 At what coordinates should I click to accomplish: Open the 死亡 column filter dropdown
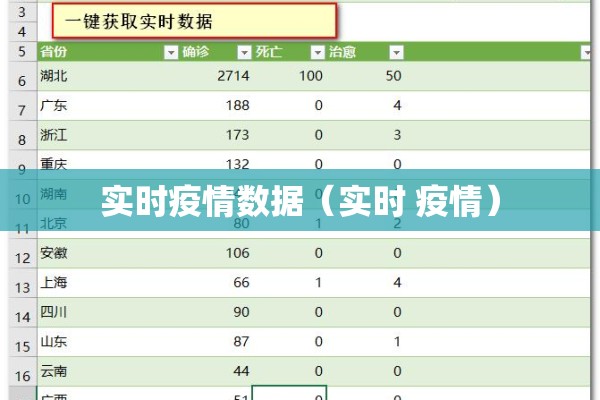coord(317,52)
